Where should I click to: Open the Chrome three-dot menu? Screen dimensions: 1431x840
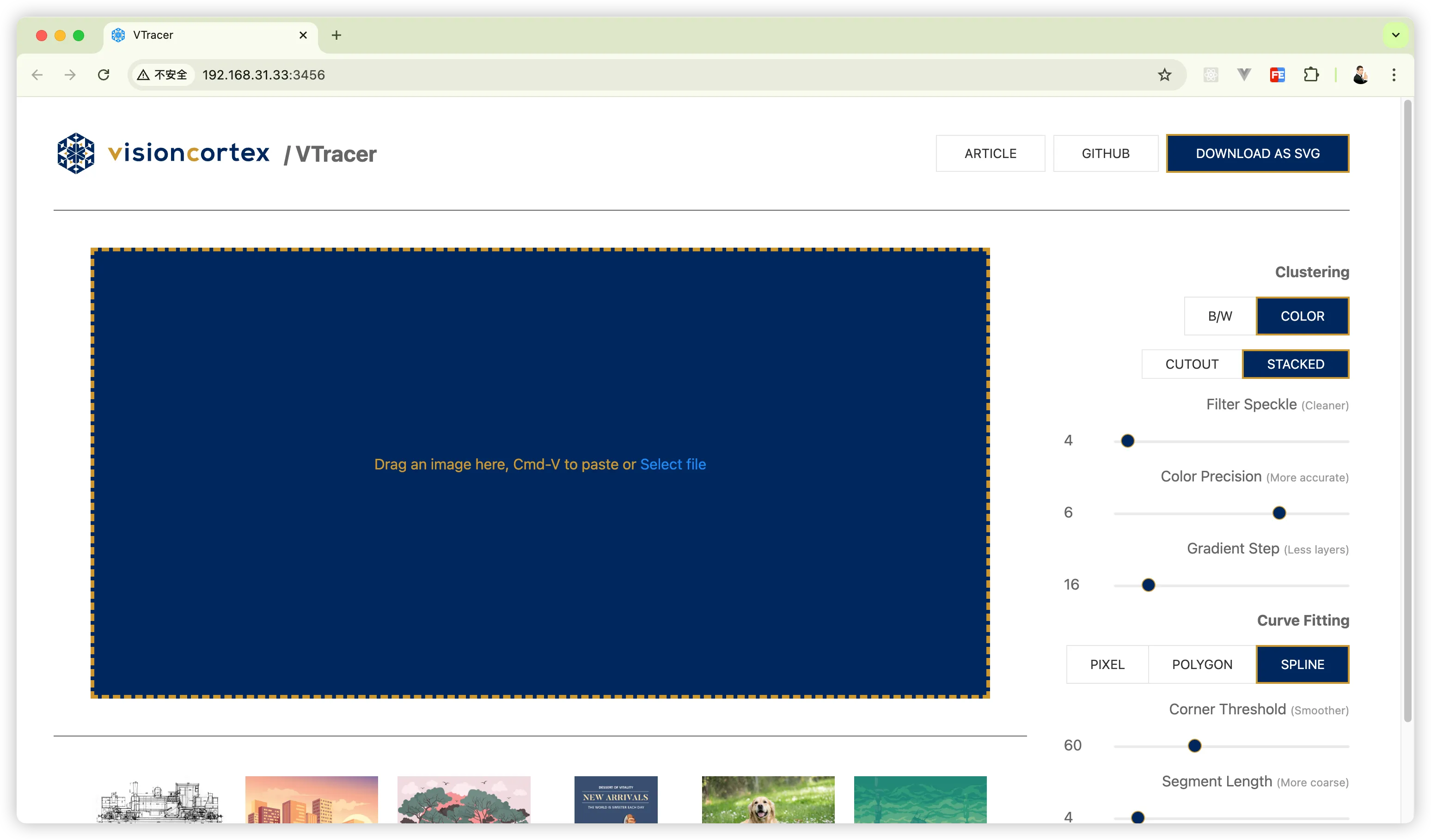tap(1394, 75)
